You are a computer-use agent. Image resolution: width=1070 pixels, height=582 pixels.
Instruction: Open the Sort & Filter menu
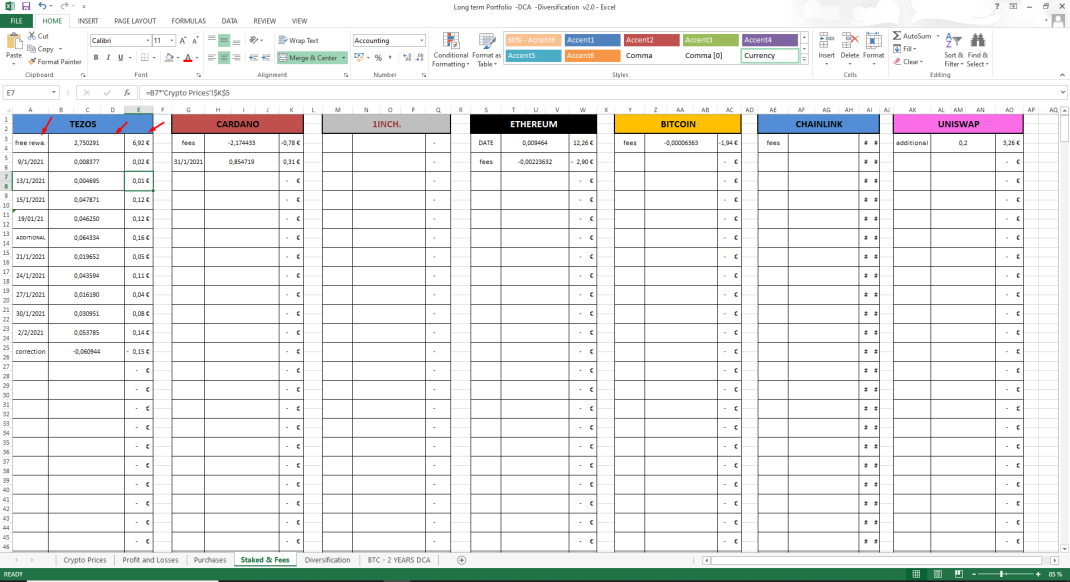(953, 50)
